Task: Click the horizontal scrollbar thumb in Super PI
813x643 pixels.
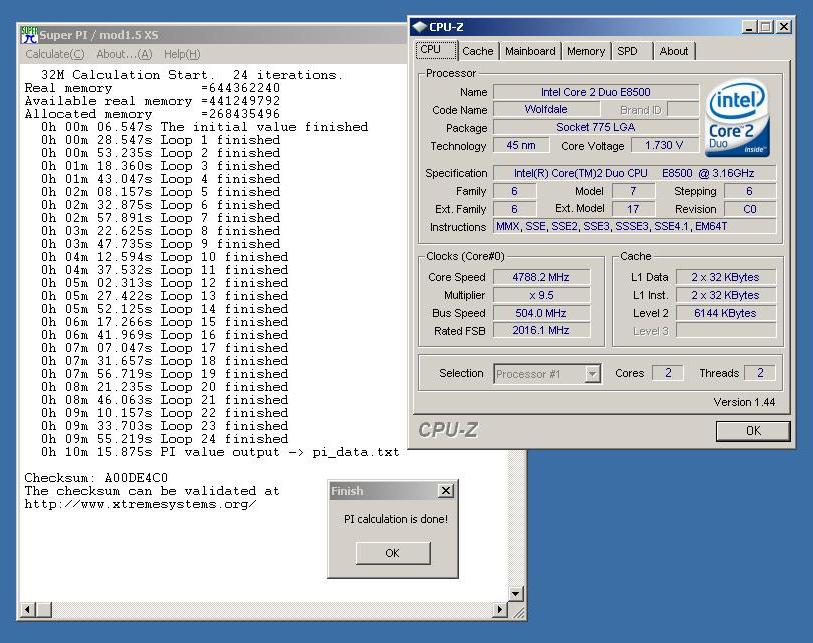Action: [44, 610]
